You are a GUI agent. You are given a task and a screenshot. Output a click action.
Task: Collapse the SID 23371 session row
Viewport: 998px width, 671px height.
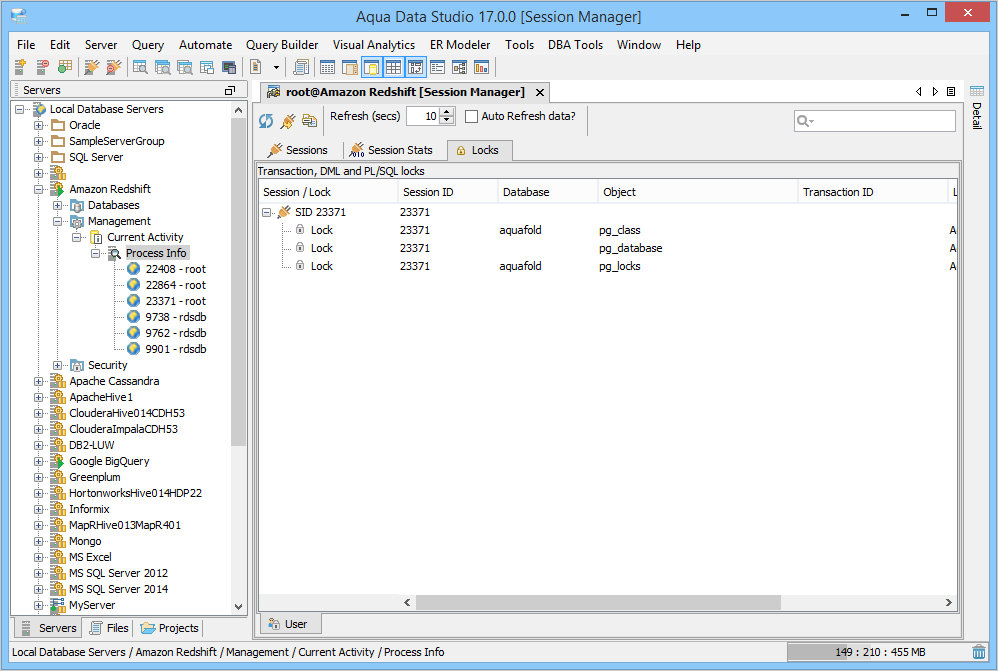(x=267, y=213)
